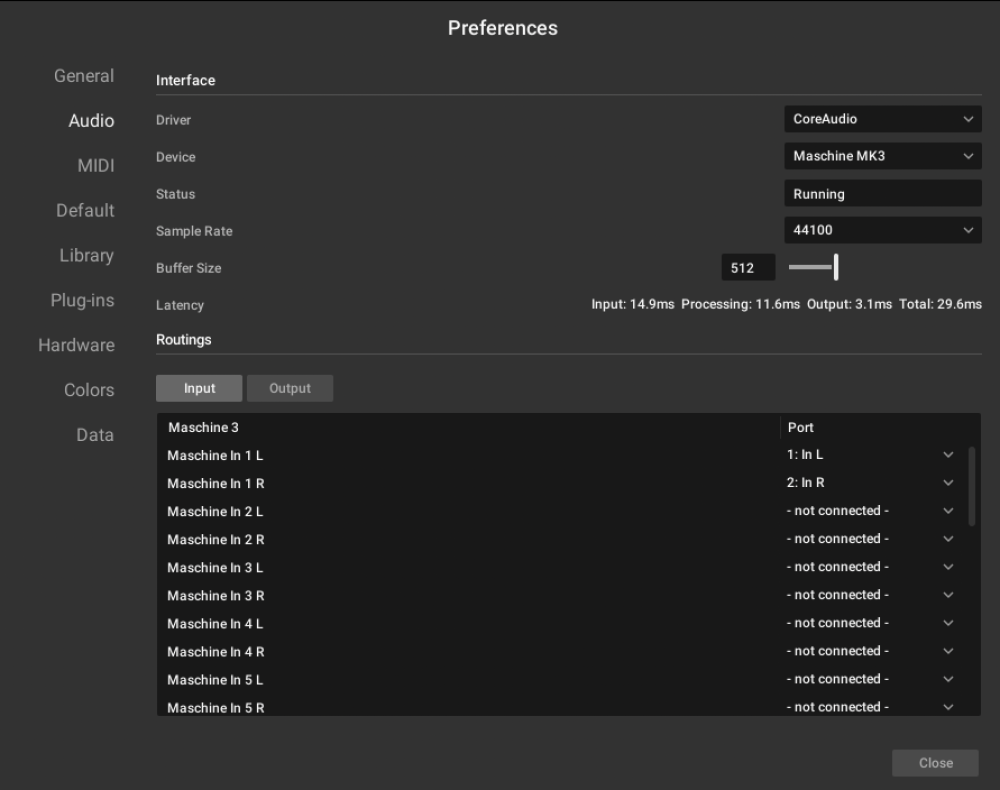Select the Audio preferences section
1000x790 pixels.
(91, 121)
